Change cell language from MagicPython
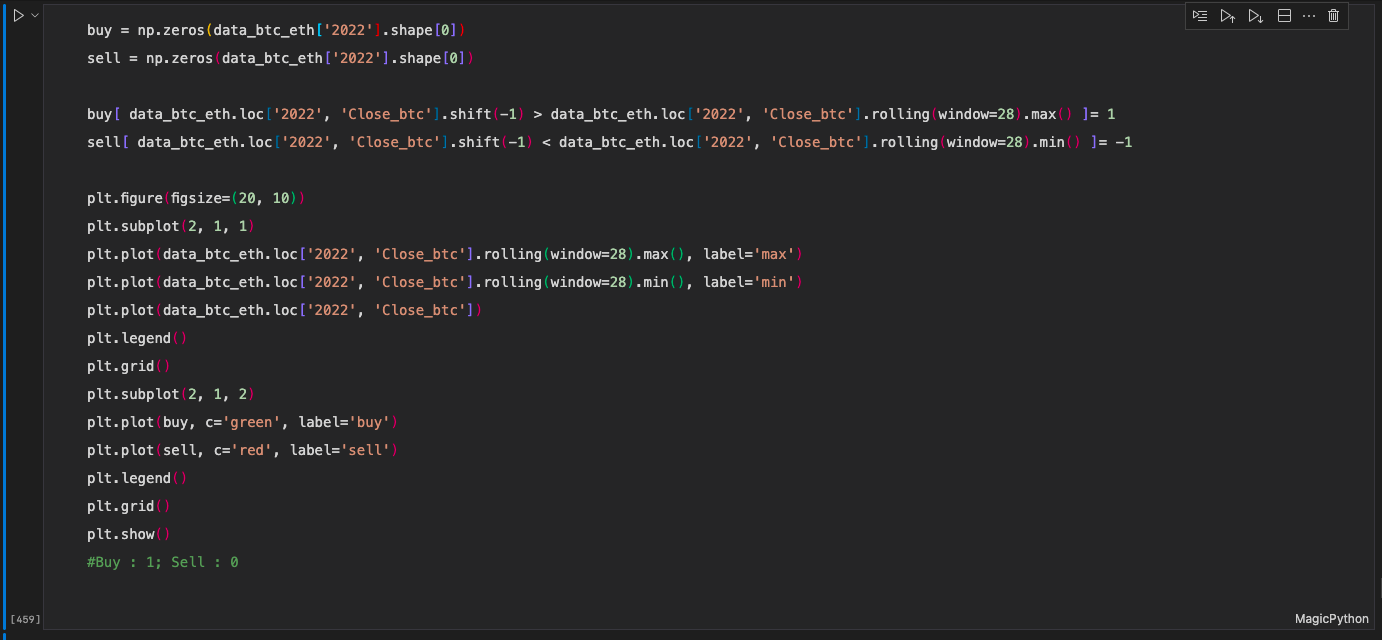The image size is (1382, 640). pyautogui.click(x=1331, y=619)
